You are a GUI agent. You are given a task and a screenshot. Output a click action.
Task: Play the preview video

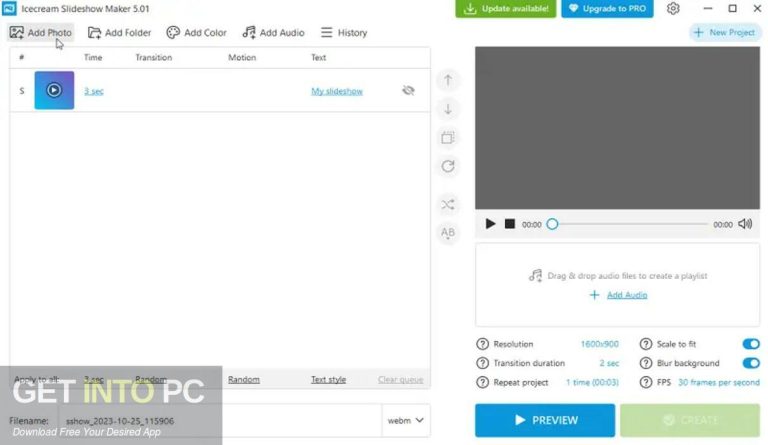490,224
